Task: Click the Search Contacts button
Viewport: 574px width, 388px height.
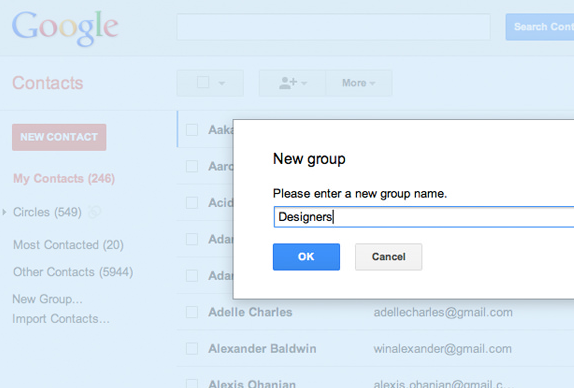Action: click(540, 27)
